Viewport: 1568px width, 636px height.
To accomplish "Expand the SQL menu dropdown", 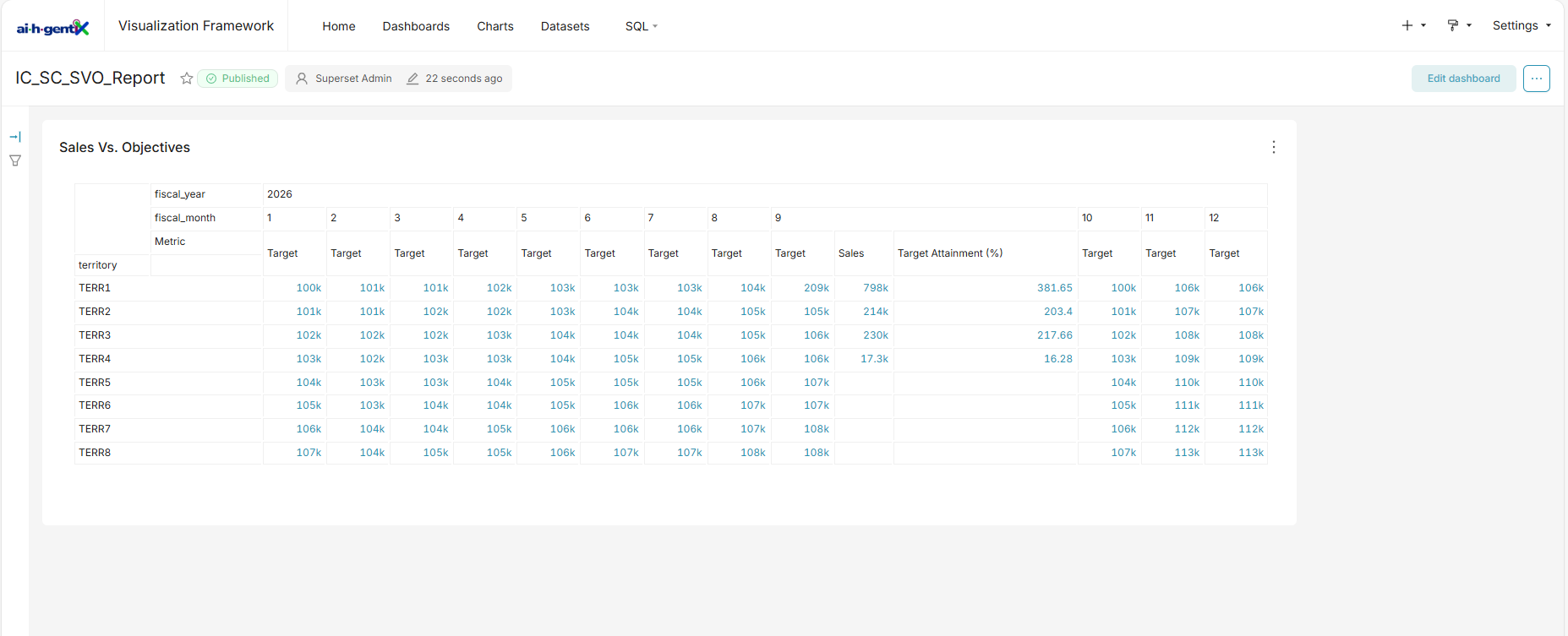I will (x=642, y=26).
